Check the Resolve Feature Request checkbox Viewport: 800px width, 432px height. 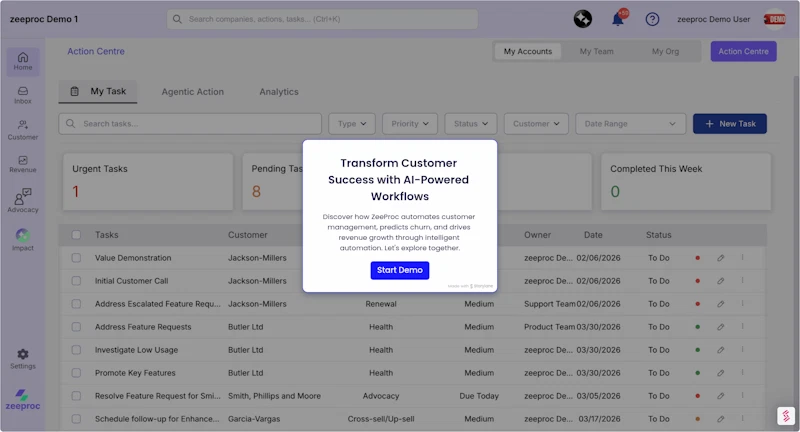(x=76, y=396)
